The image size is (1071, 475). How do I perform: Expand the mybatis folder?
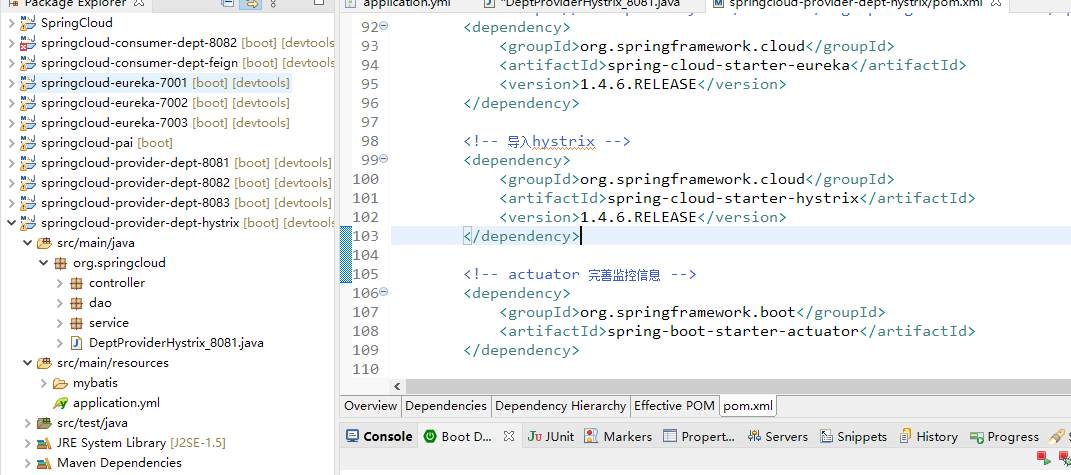click(44, 383)
